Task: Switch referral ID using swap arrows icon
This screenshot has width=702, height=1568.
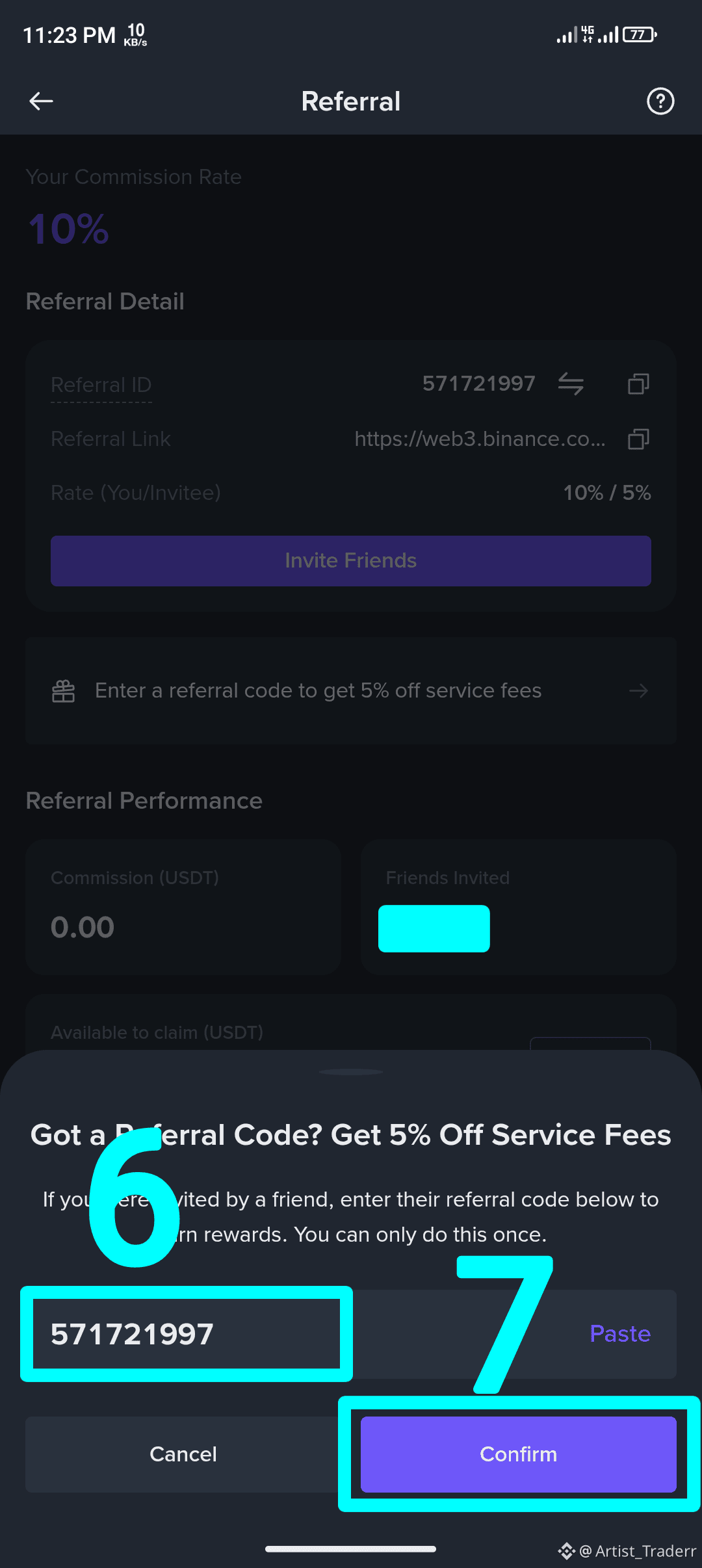Action: [x=571, y=384]
